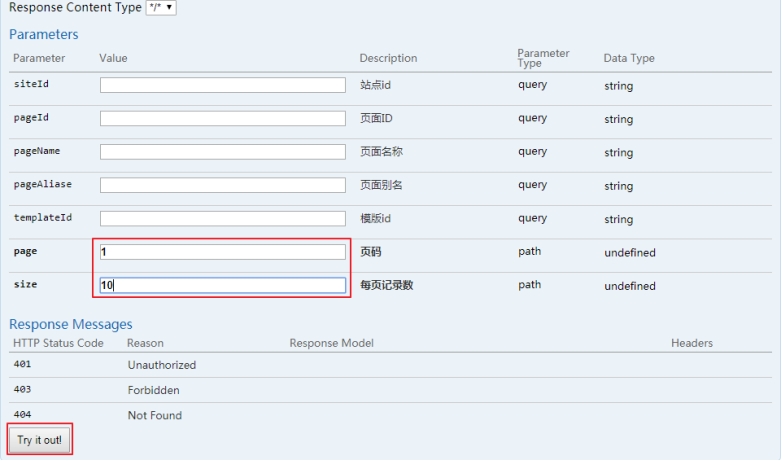The image size is (782, 461).
Task: Select the pageAliase value text box
Action: pos(222,185)
